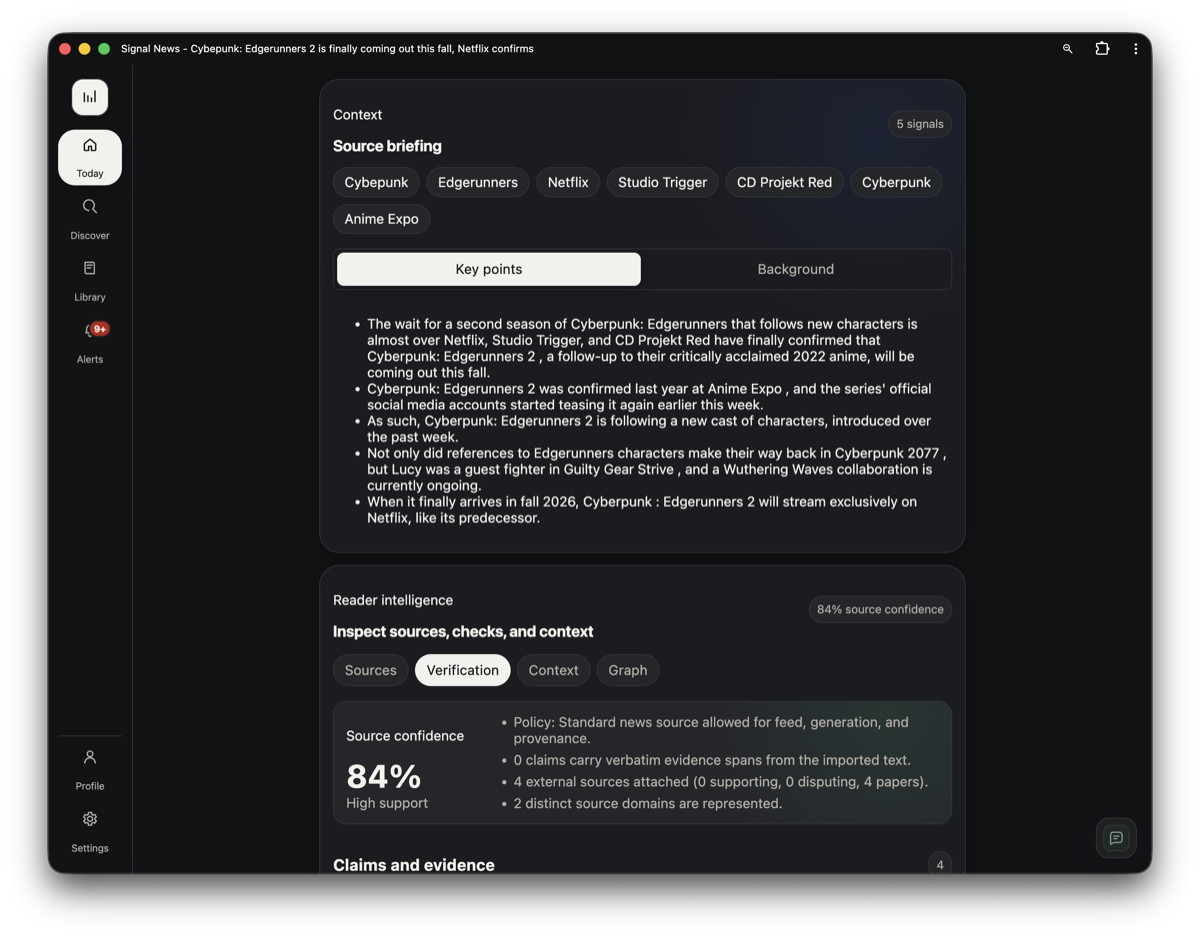Select the Verification tab
The width and height of the screenshot is (1200, 937).
[x=463, y=670]
